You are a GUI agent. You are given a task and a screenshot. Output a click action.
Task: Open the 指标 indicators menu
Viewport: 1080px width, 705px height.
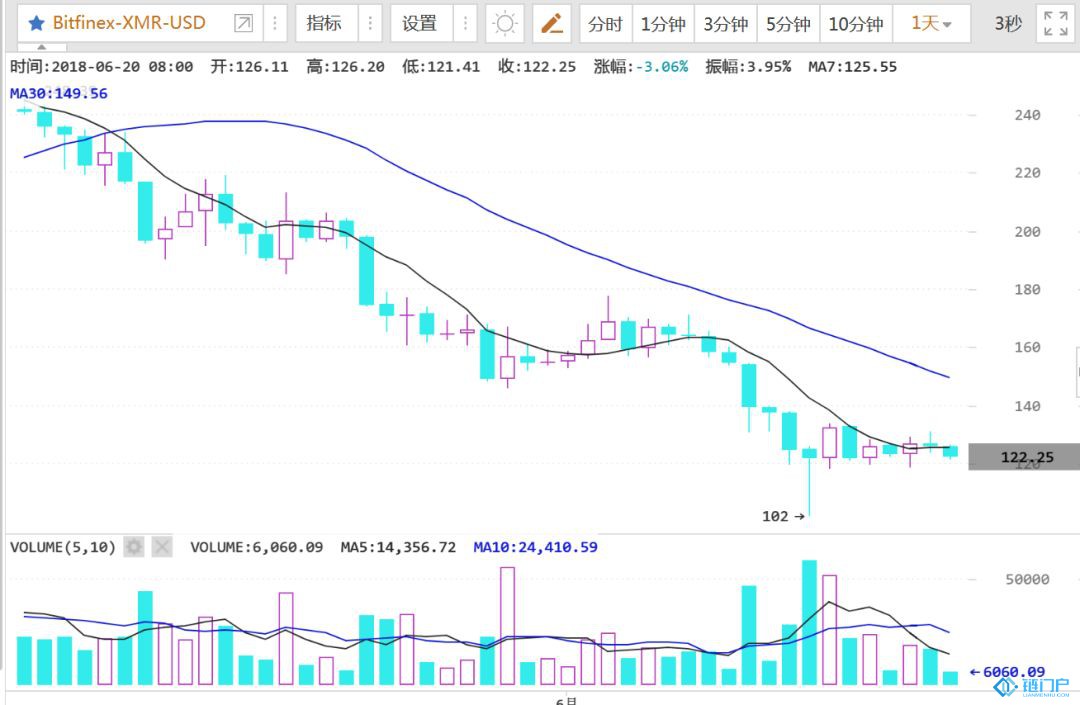(x=324, y=23)
